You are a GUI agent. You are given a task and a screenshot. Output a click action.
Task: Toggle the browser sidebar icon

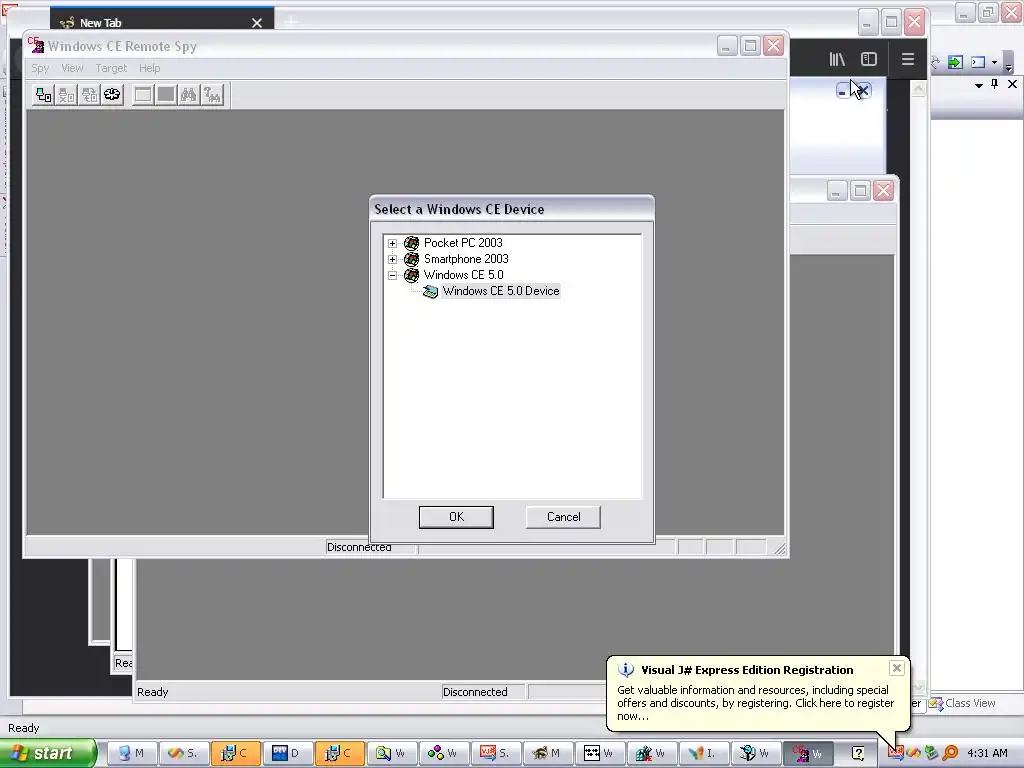coord(869,59)
